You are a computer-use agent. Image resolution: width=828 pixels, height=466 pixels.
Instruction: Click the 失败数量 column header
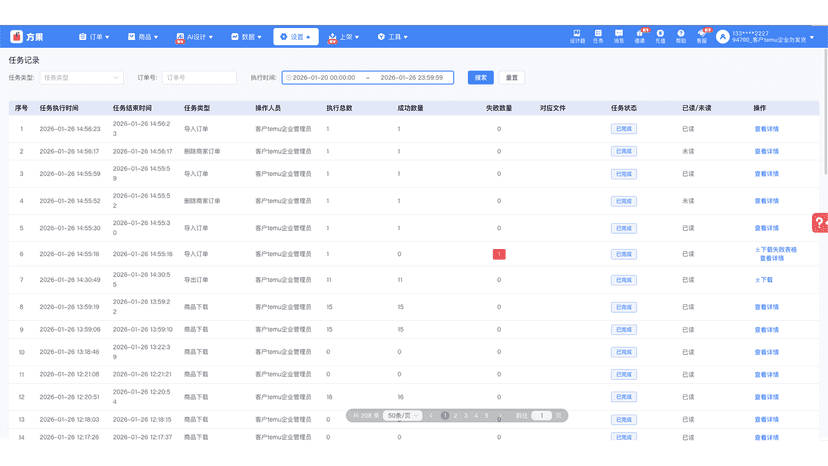click(x=499, y=108)
